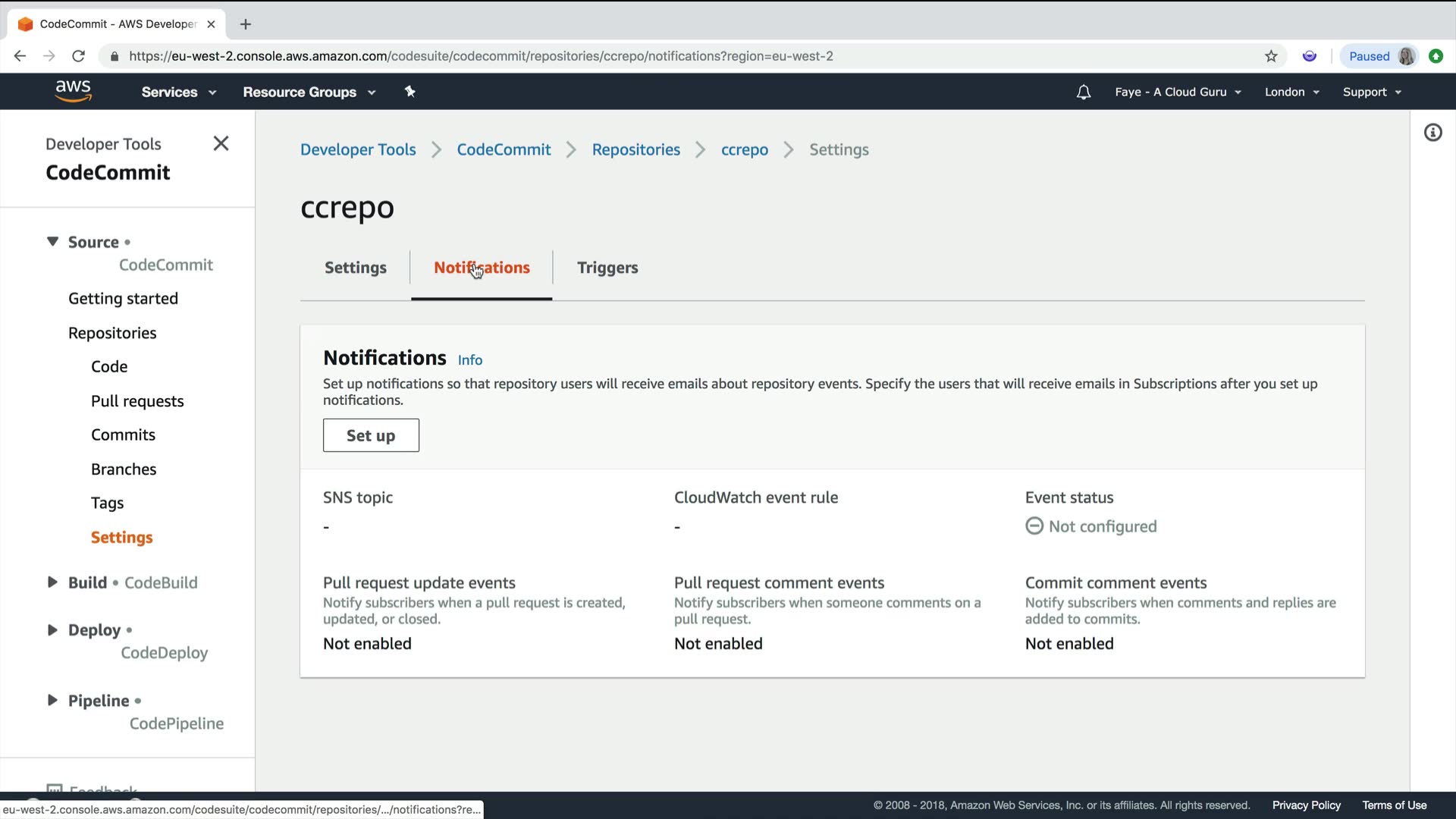Click the browser address bar
1456x819 pixels.
pos(607,56)
